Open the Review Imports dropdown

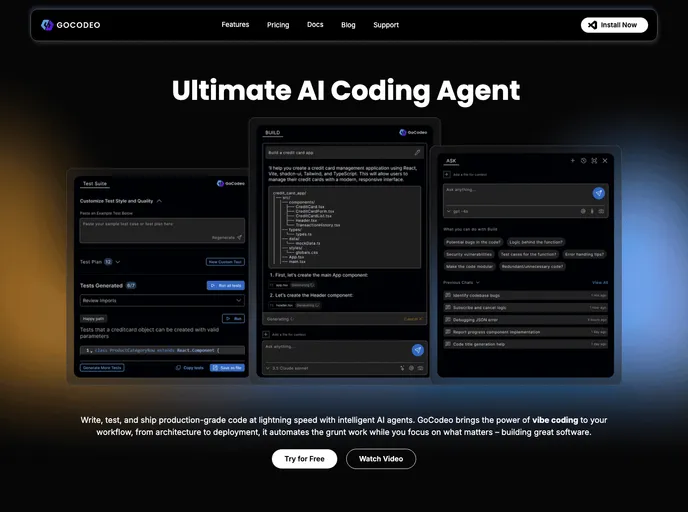point(162,301)
